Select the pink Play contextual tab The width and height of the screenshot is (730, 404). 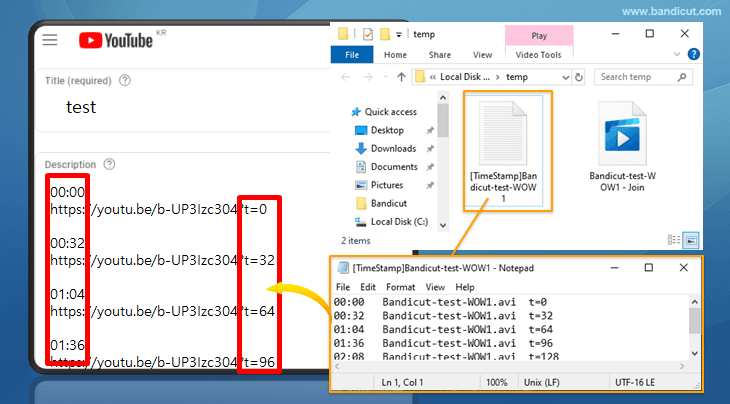pyautogui.click(x=539, y=36)
